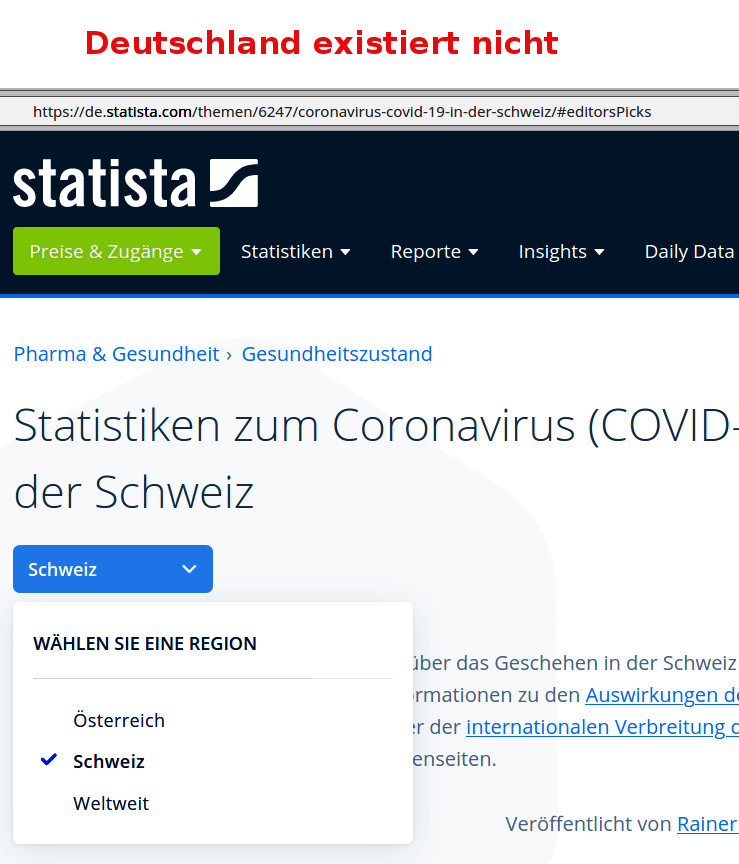Click the Statista logo

(136, 183)
